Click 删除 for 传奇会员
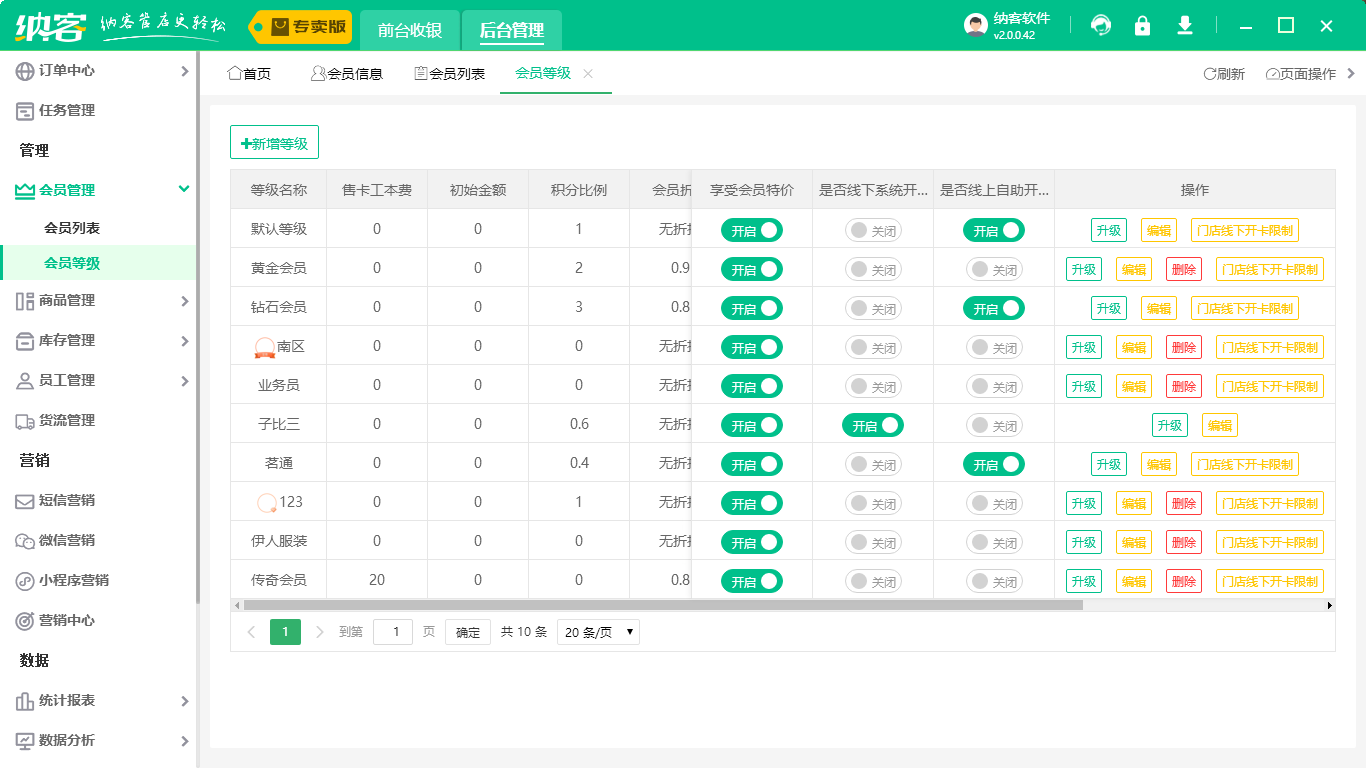Image resolution: width=1366 pixels, height=768 pixels. (1183, 580)
